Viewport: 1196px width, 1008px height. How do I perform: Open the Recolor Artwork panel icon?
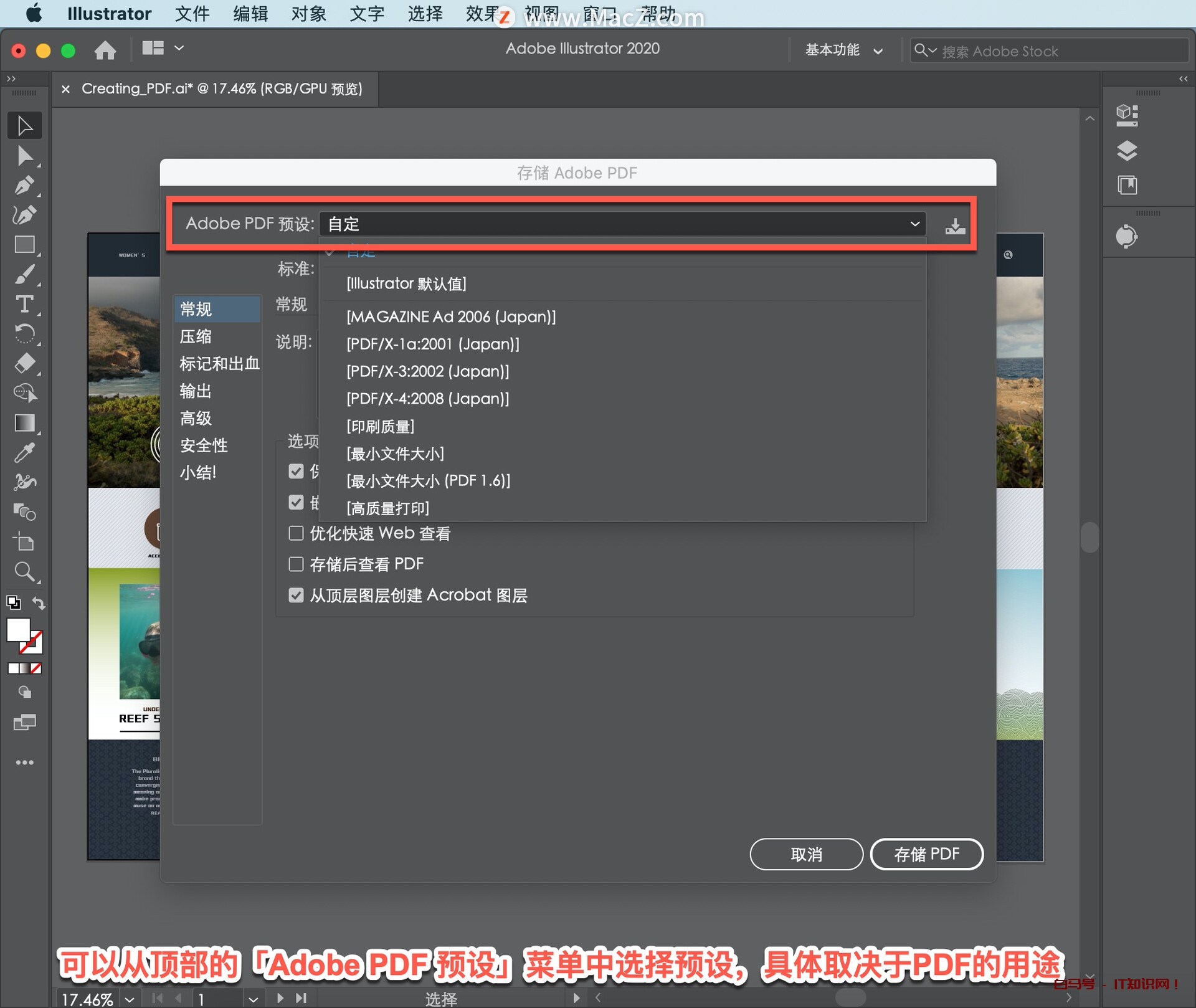[1126, 237]
